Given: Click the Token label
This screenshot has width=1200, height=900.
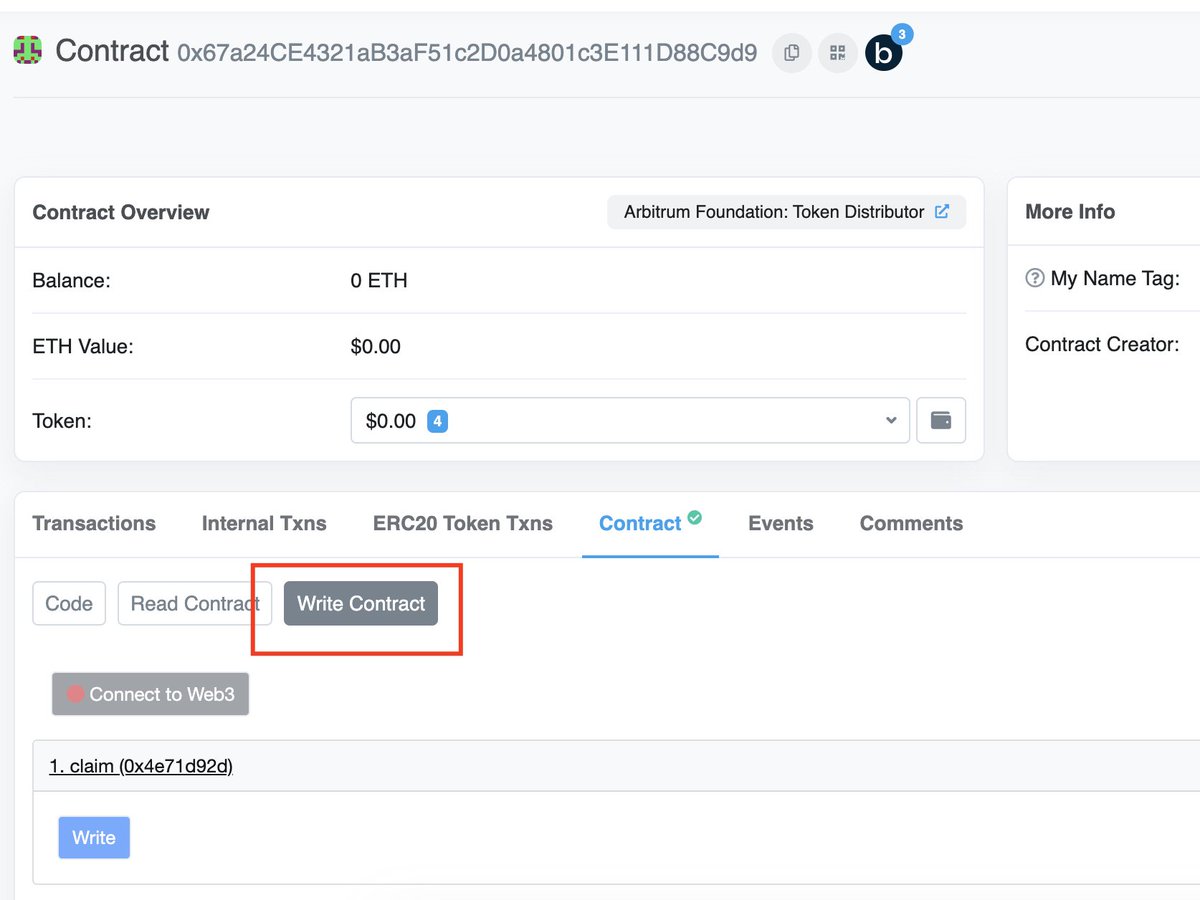Looking at the screenshot, I should pos(62,421).
